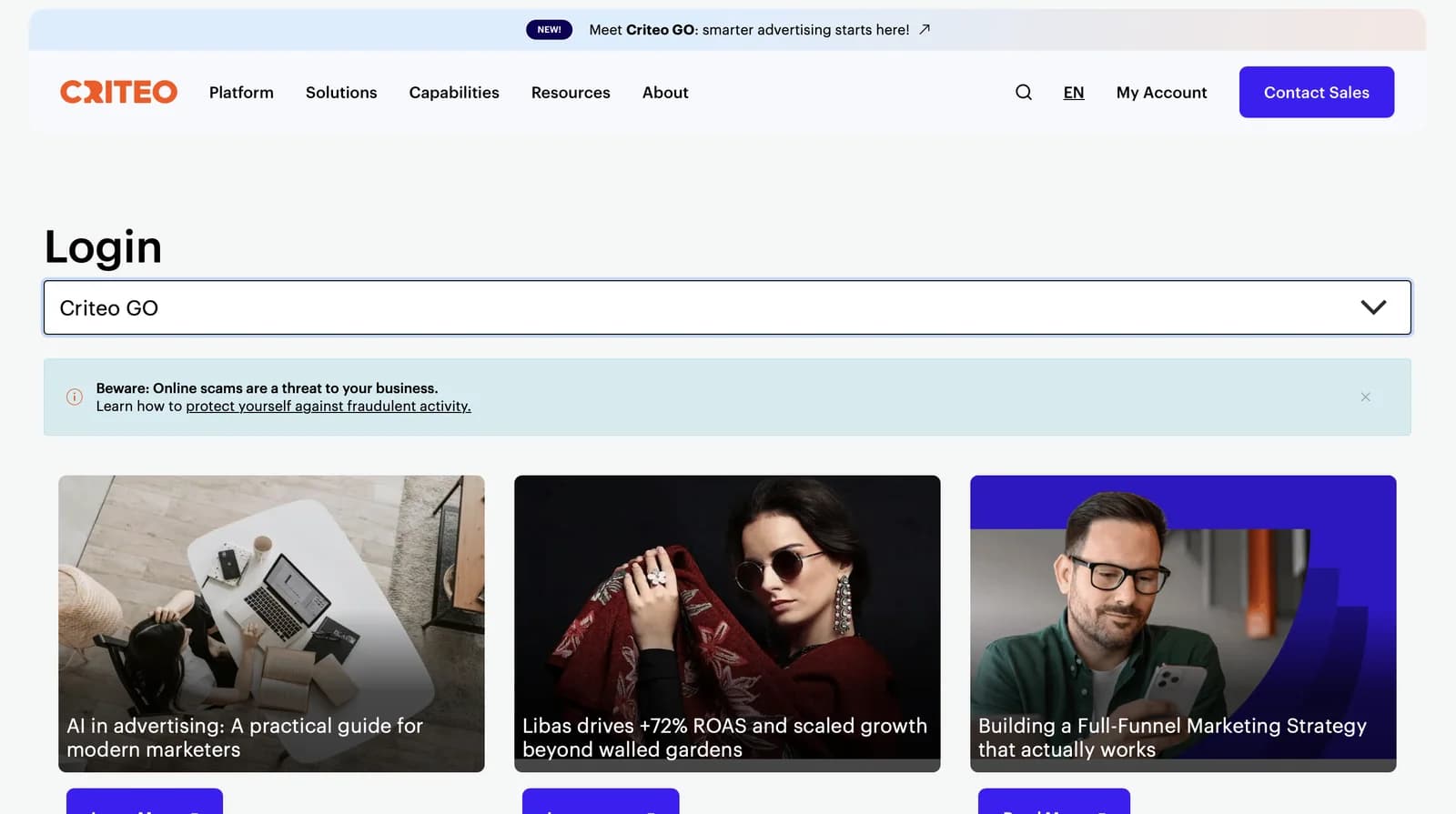Click the 'Beware: Online scams' warning text

tap(267, 388)
